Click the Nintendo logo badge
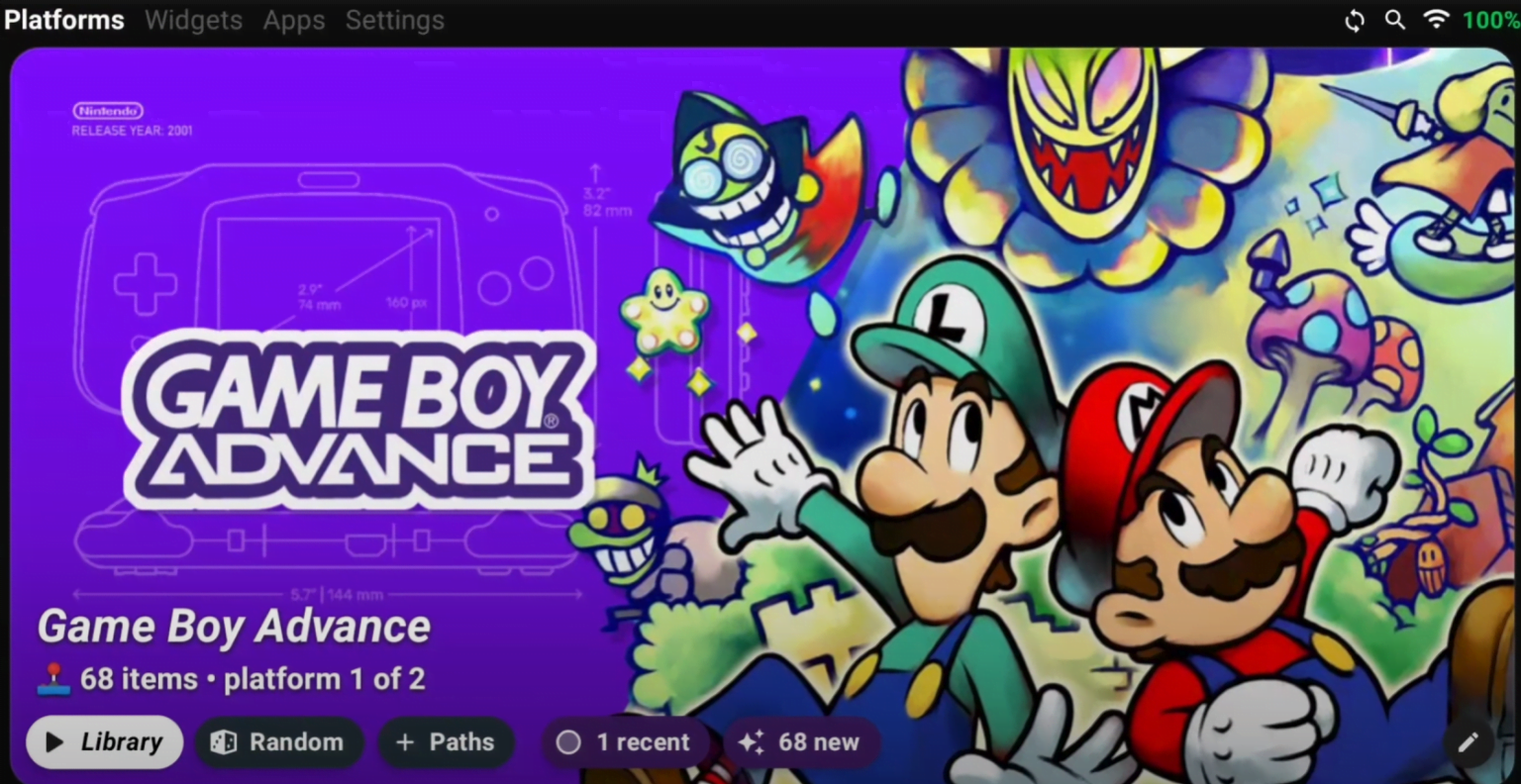 click(108, 111)
